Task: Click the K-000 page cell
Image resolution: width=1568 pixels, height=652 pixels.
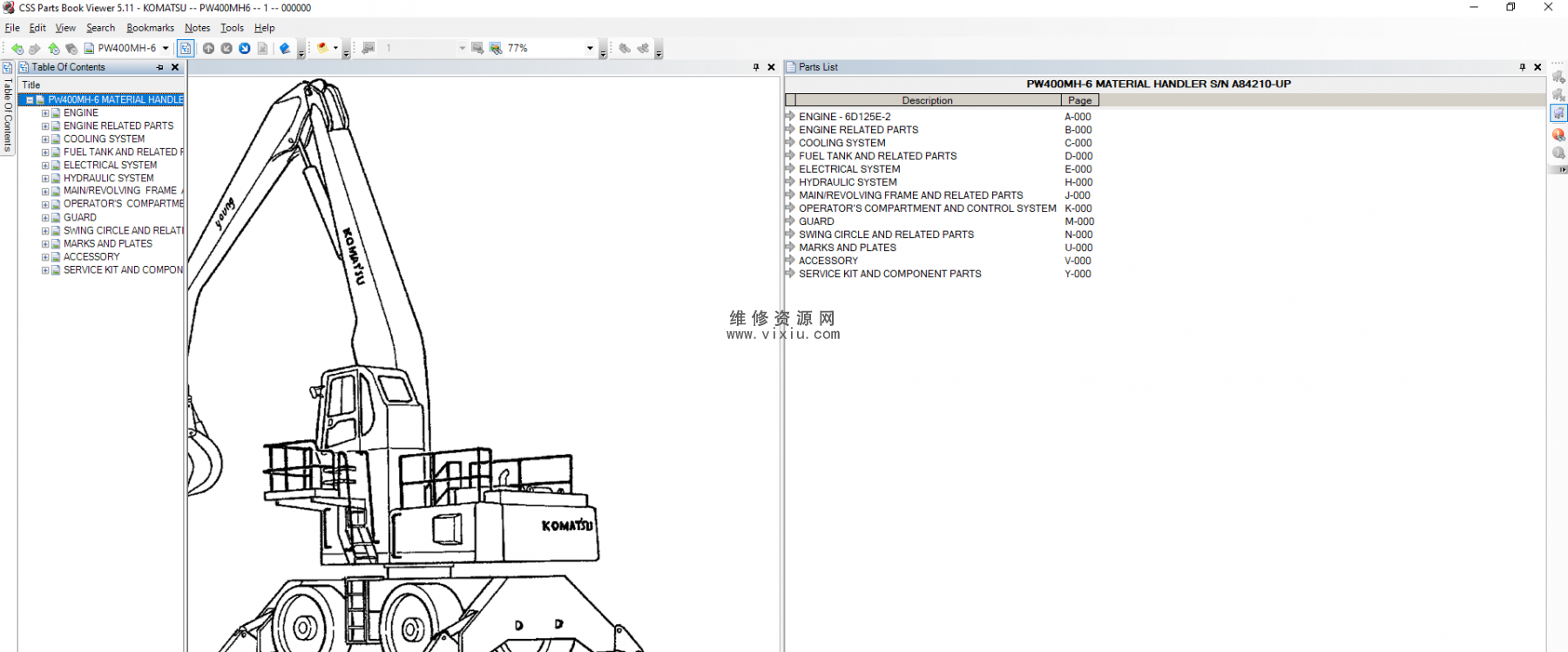Action: point(1078,208)
